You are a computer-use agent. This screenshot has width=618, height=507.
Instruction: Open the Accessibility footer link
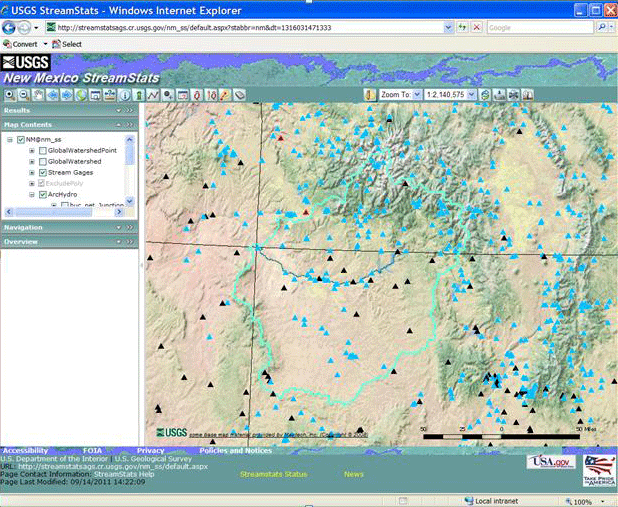(x=26, y=451)
